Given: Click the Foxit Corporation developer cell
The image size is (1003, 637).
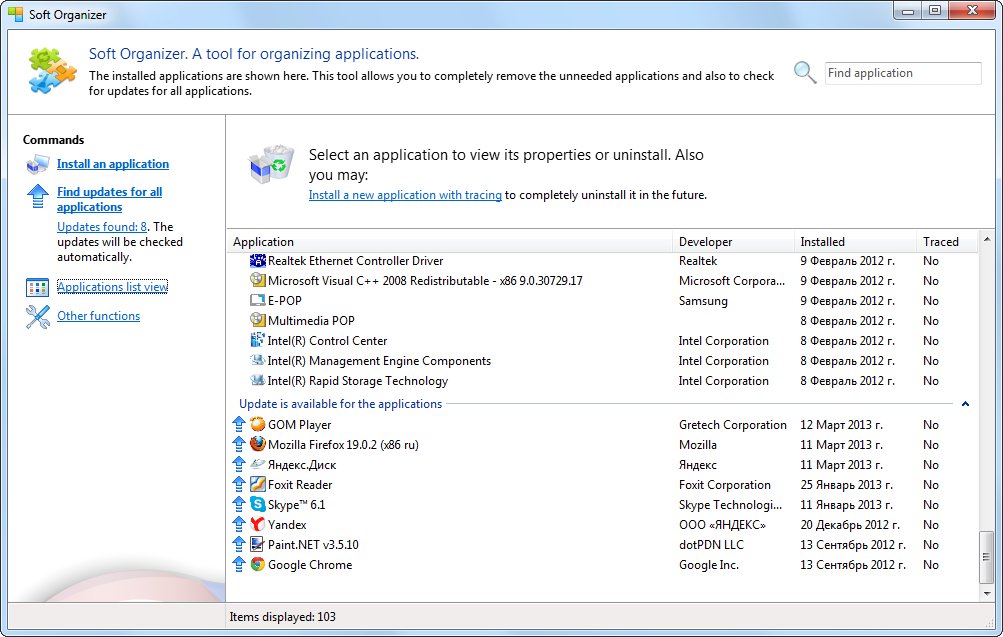Looking at the screenshot, I should [725, 484].
